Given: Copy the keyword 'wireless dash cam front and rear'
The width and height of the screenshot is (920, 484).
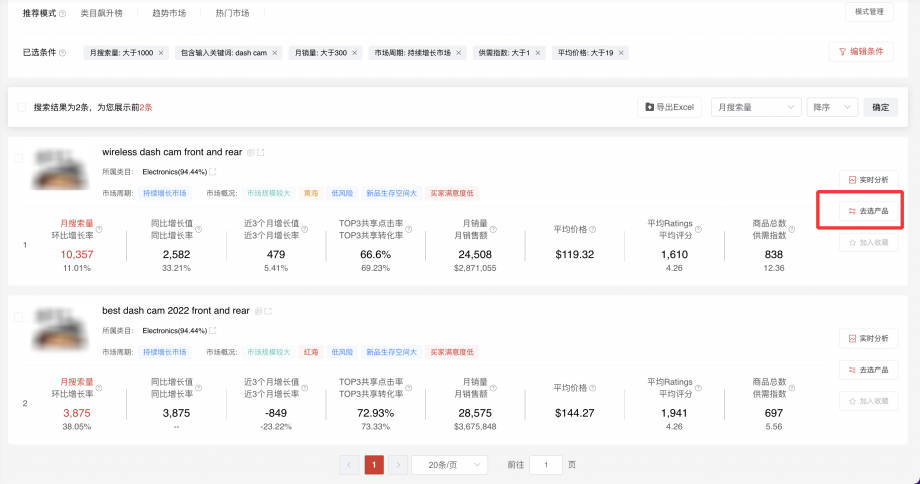Looking at the screenshot, I should point(251,153).
